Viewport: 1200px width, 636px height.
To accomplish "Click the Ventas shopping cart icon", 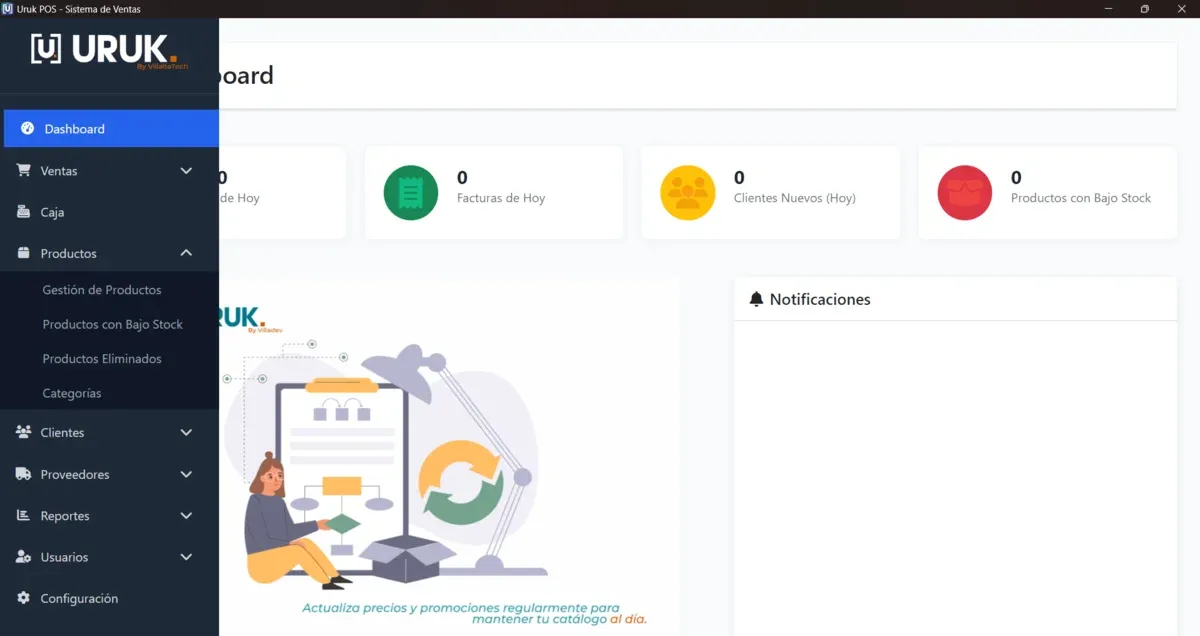I will pyautogui.click(x=23, y=171).
